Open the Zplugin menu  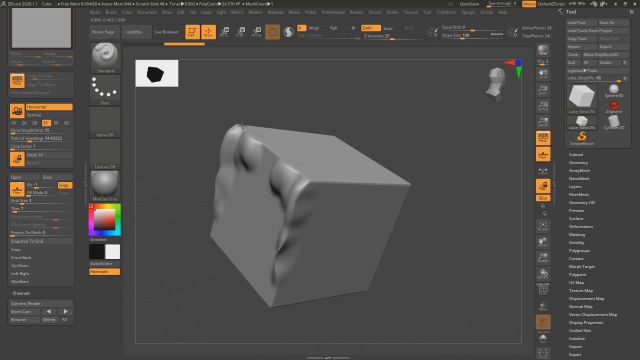(468, 12)
